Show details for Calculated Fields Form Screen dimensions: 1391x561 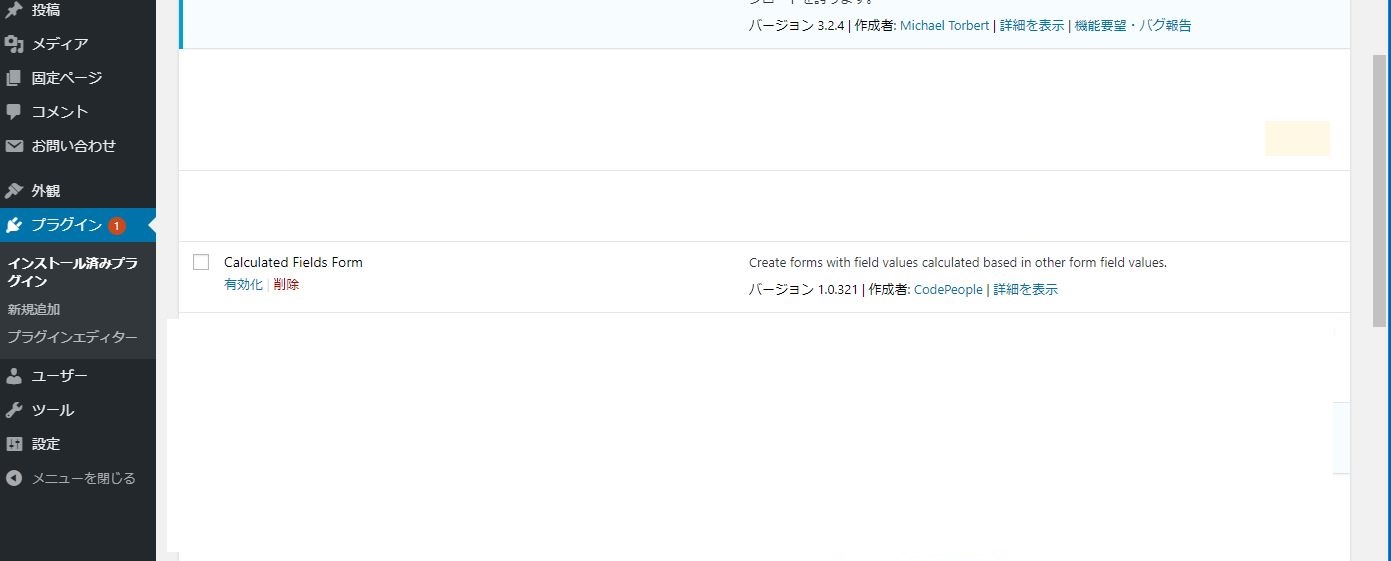pyautogui.click(x=1025, y=290)
